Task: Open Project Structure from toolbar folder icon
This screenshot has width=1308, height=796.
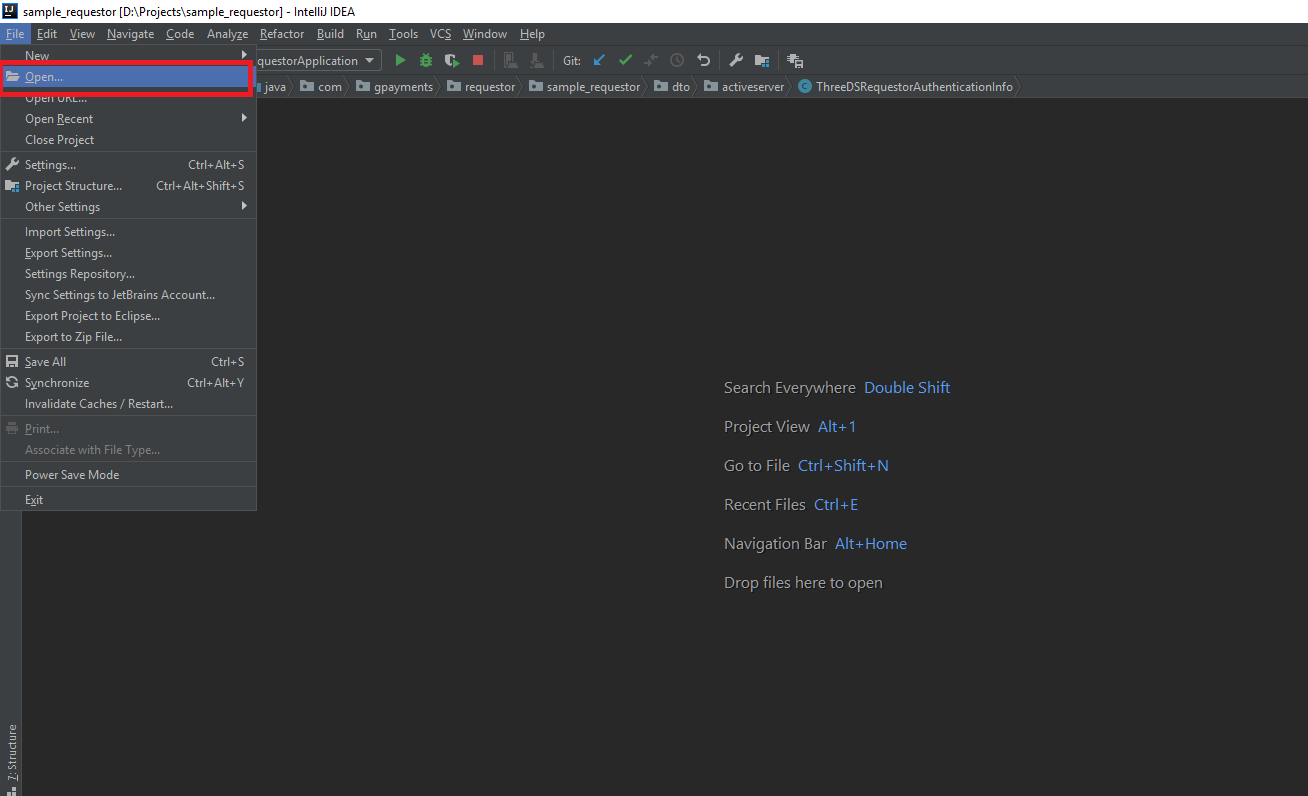Action: [x=762, y=61]
